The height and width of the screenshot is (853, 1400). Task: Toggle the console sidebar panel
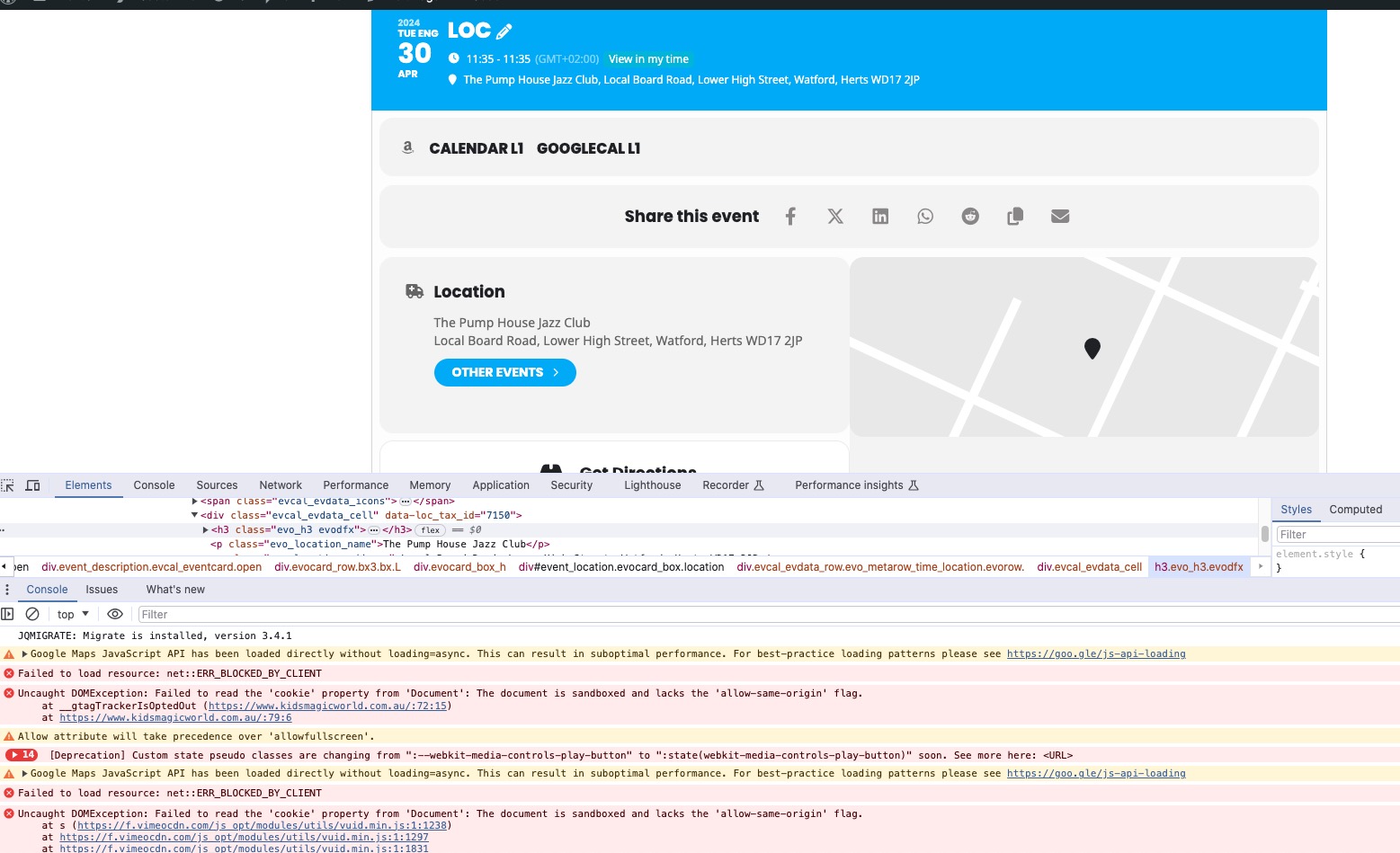click(8, 614)
